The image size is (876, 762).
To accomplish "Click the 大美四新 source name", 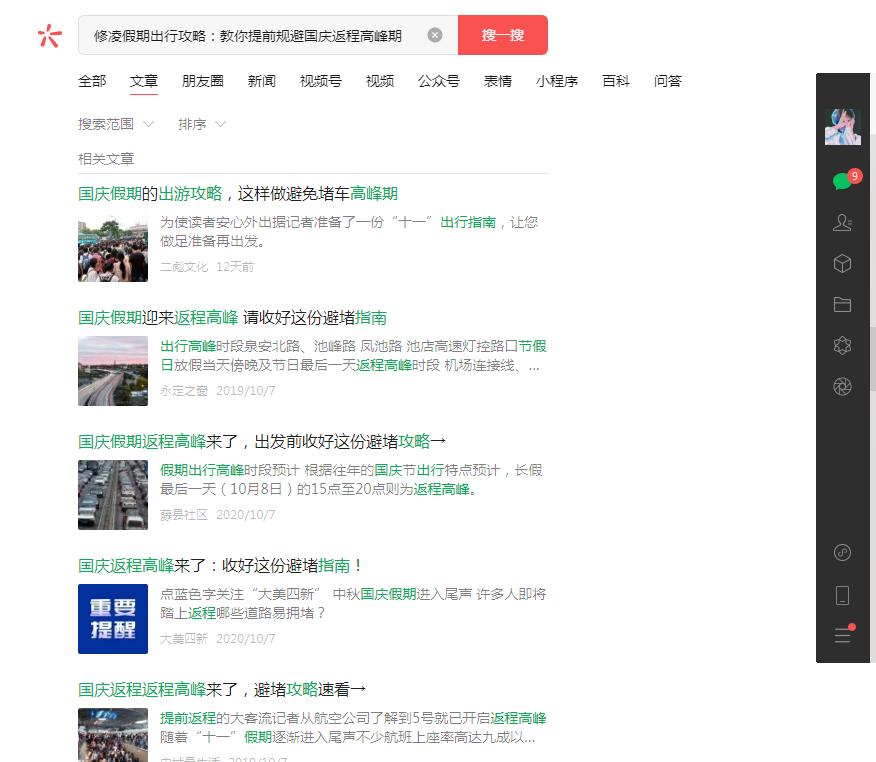I will click(184, 639).
